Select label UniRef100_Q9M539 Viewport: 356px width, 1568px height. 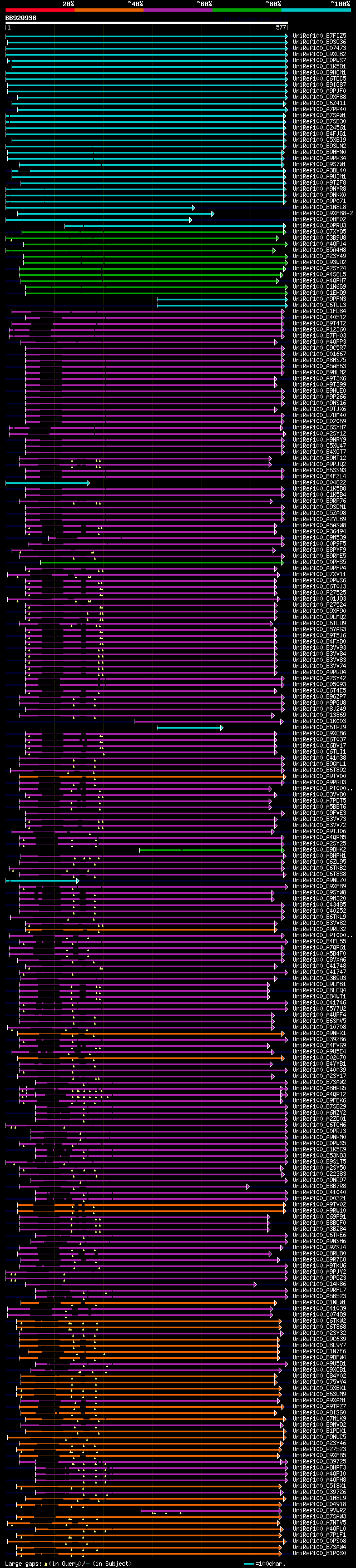click(319, 537)
